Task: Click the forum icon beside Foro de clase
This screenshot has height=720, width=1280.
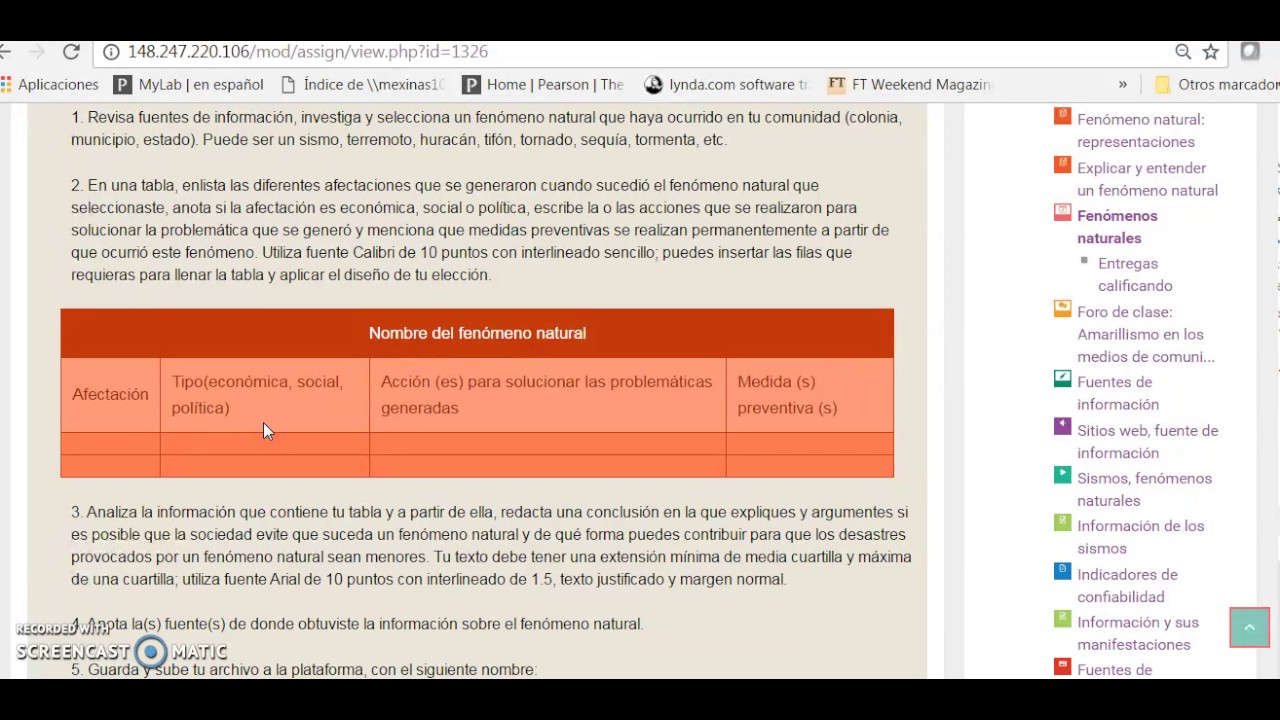Action: point(1062,309)
